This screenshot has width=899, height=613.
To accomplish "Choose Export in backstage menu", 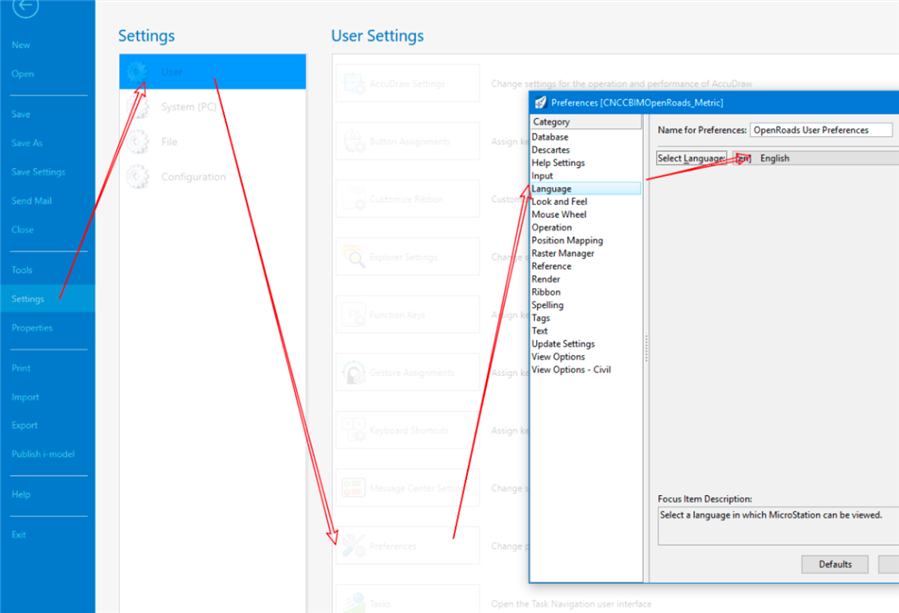I will pos(25,425).
